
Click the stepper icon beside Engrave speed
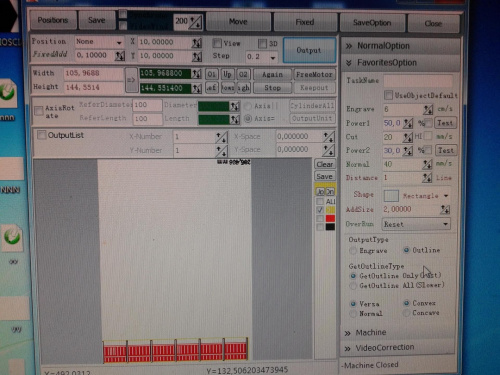(428, 109)
